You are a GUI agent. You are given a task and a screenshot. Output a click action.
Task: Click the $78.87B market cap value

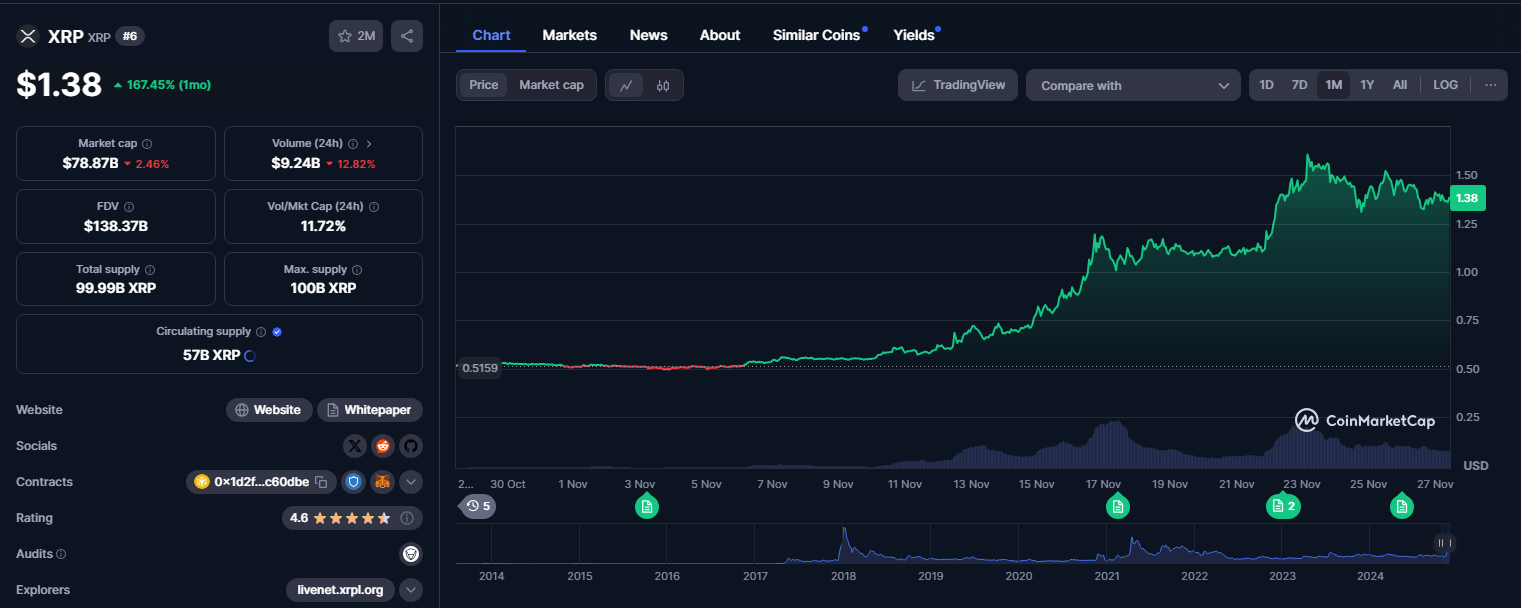90,163
